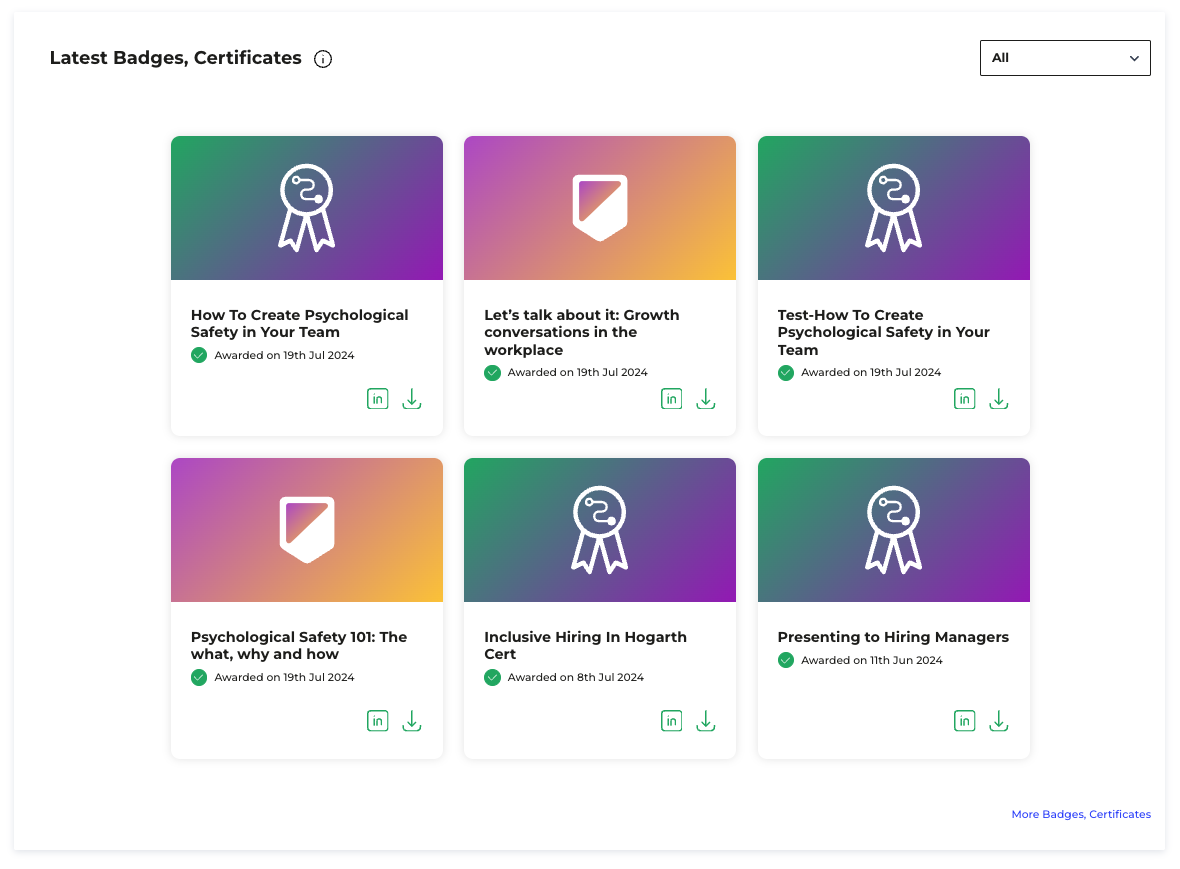This screenshot has height=869, width=1180.
Task: Click the Let's talk about it banner image
Action: pos(600,208)
